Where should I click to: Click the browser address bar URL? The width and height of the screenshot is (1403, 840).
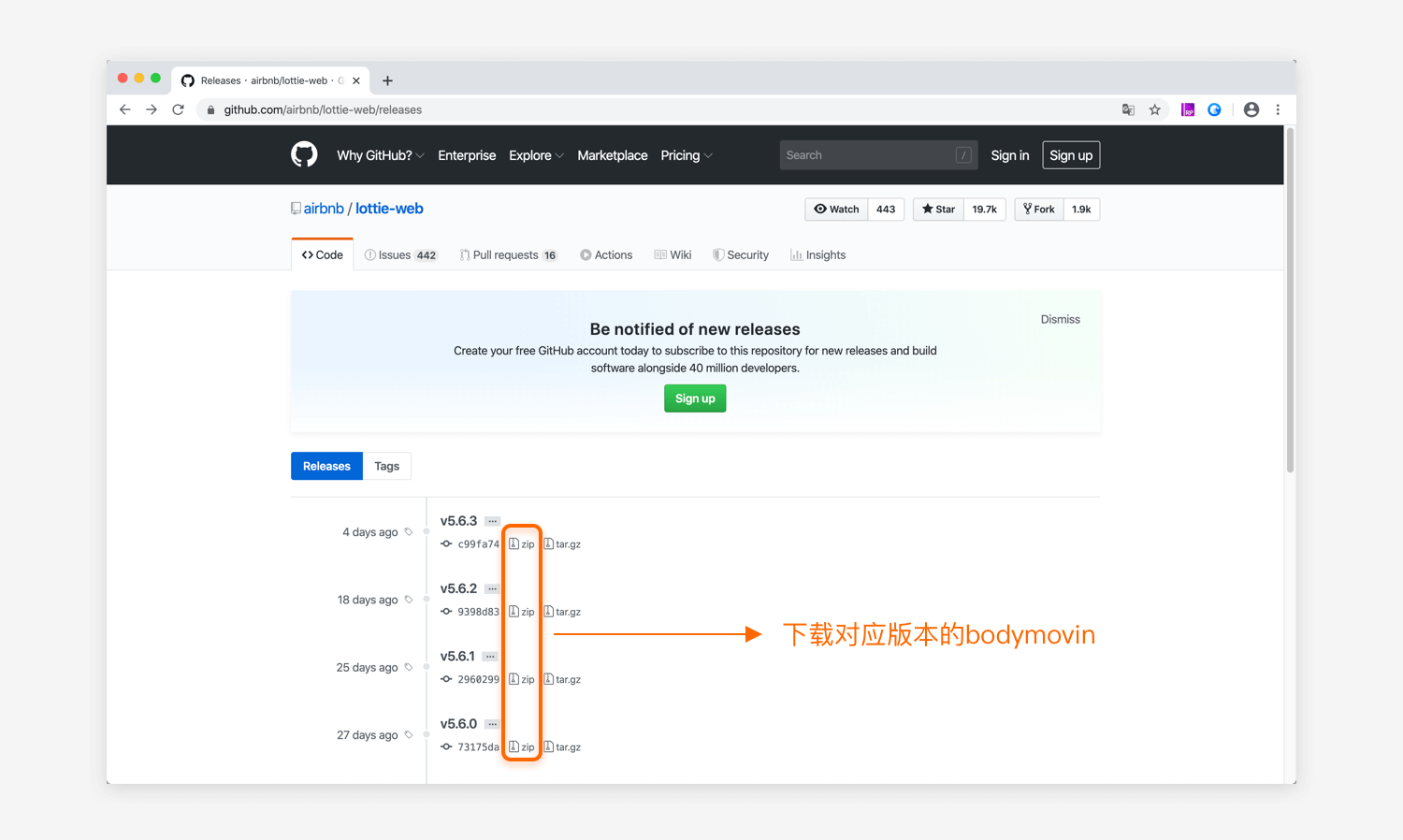point(323,109)
